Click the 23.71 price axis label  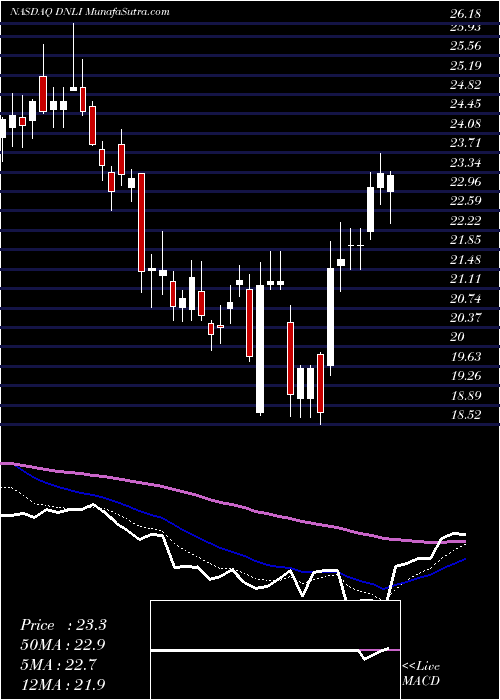(466, 143)
